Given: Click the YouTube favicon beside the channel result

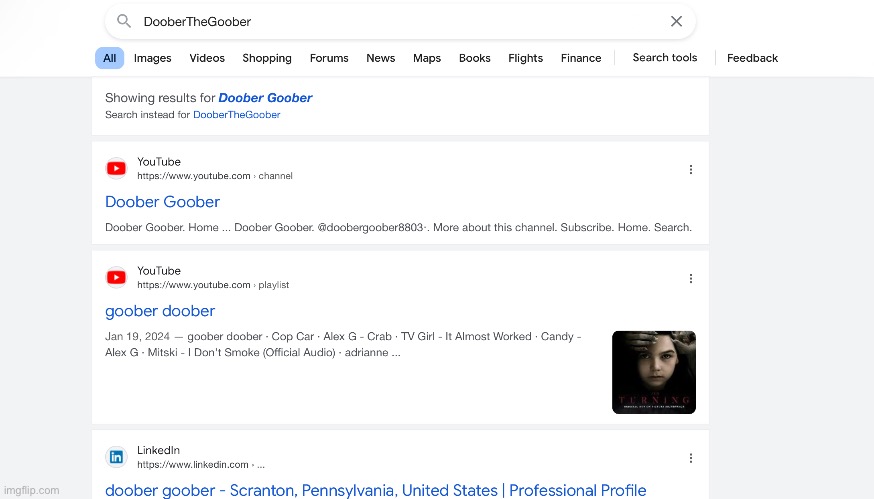Looking at the screenshot, I should pos(116,168).
